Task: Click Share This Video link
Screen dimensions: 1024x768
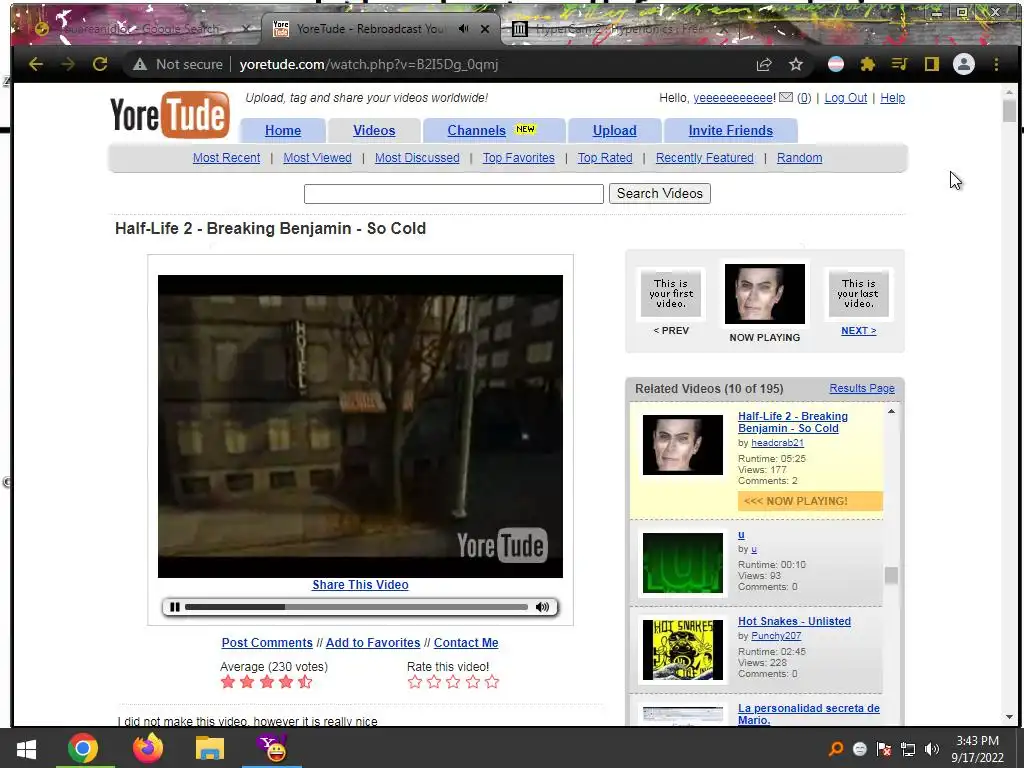Action: point(360,585)
